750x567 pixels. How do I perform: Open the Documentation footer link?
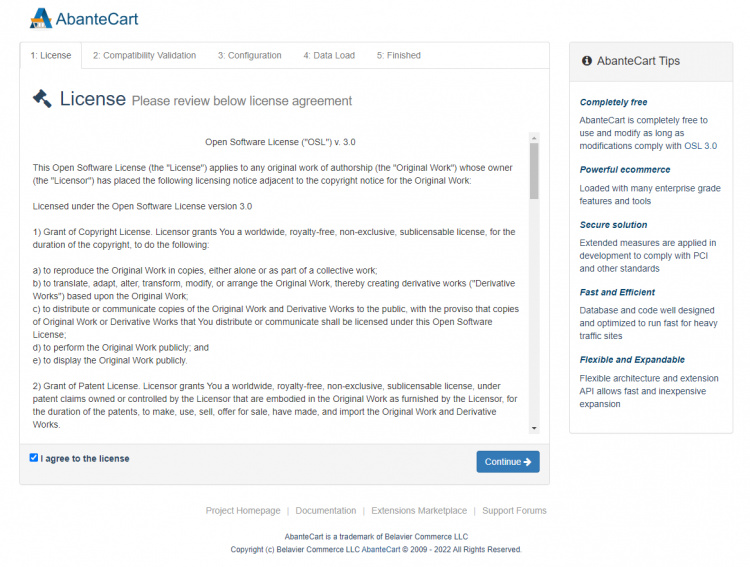[x=326, y=511]
